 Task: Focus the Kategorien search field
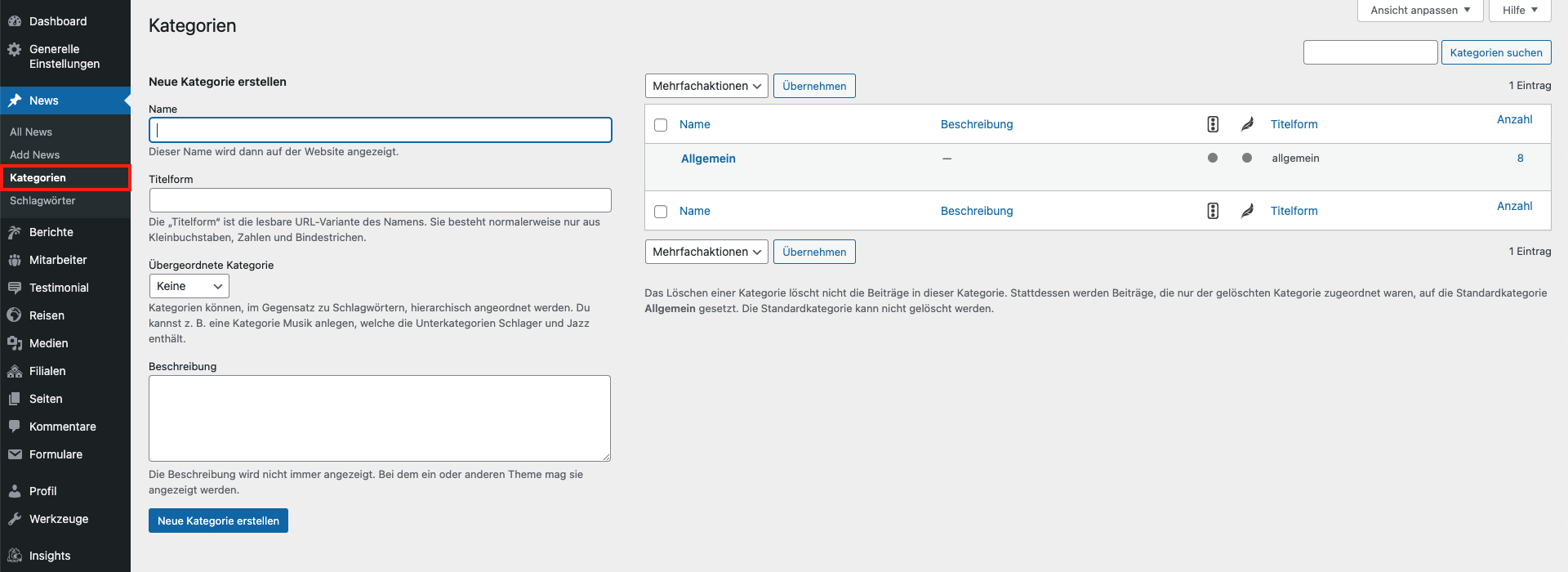click(x=1370, y=52)
